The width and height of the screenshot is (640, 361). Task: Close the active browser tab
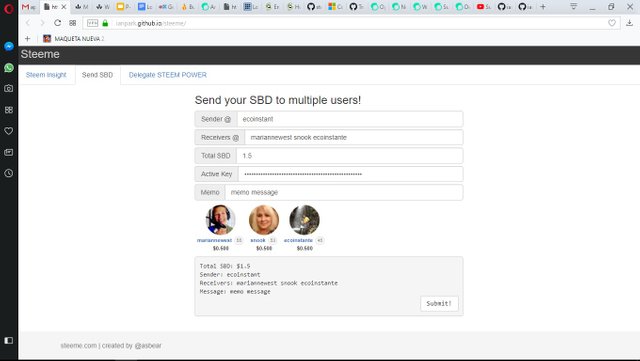pos(64,7)
